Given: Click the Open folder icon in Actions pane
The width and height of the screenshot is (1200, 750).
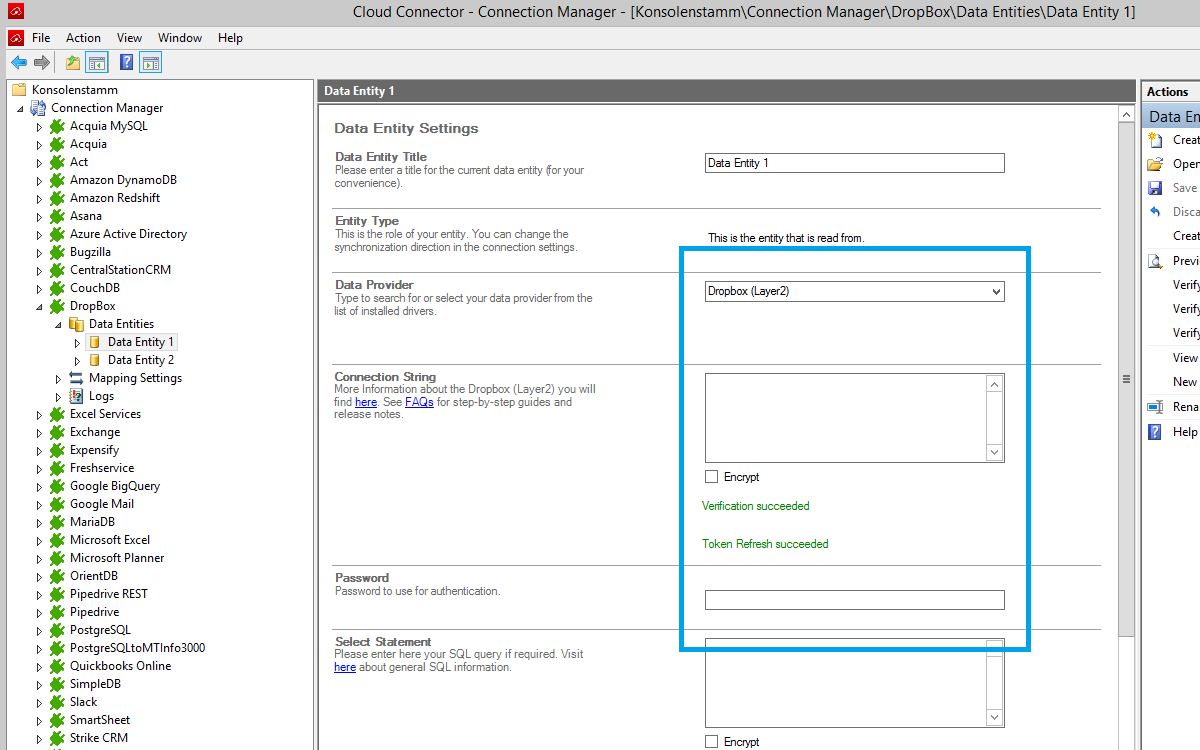Looking at the screenshot, I should [x=1155, y=164].
